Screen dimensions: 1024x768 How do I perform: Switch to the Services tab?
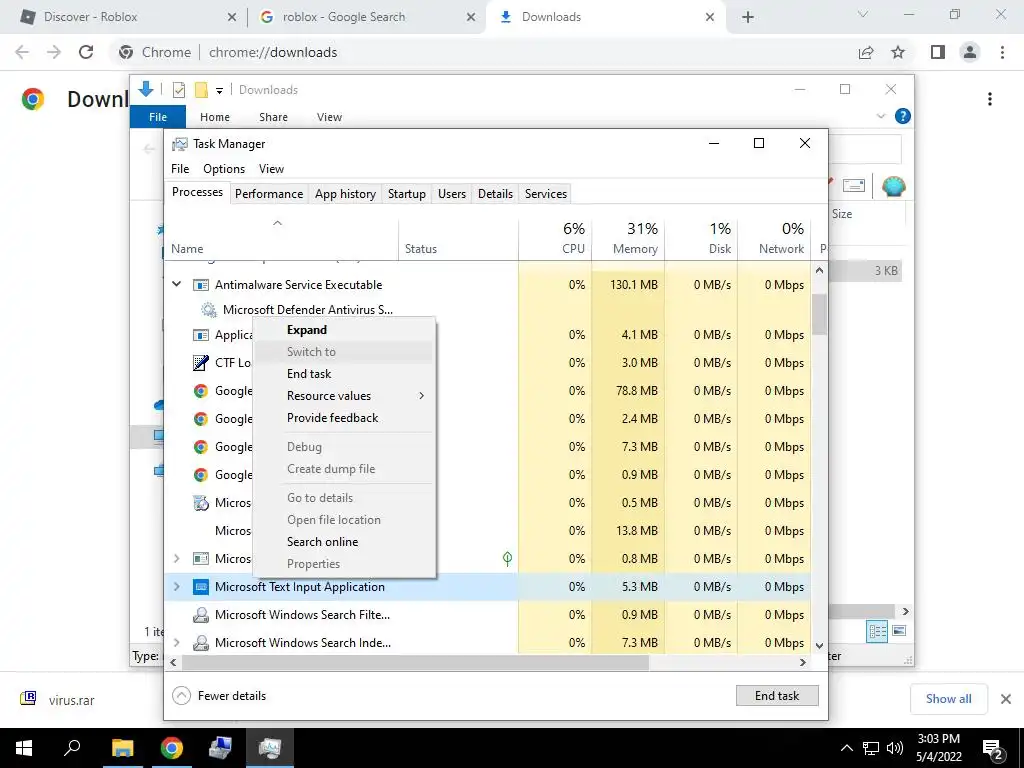click(546, 194)
